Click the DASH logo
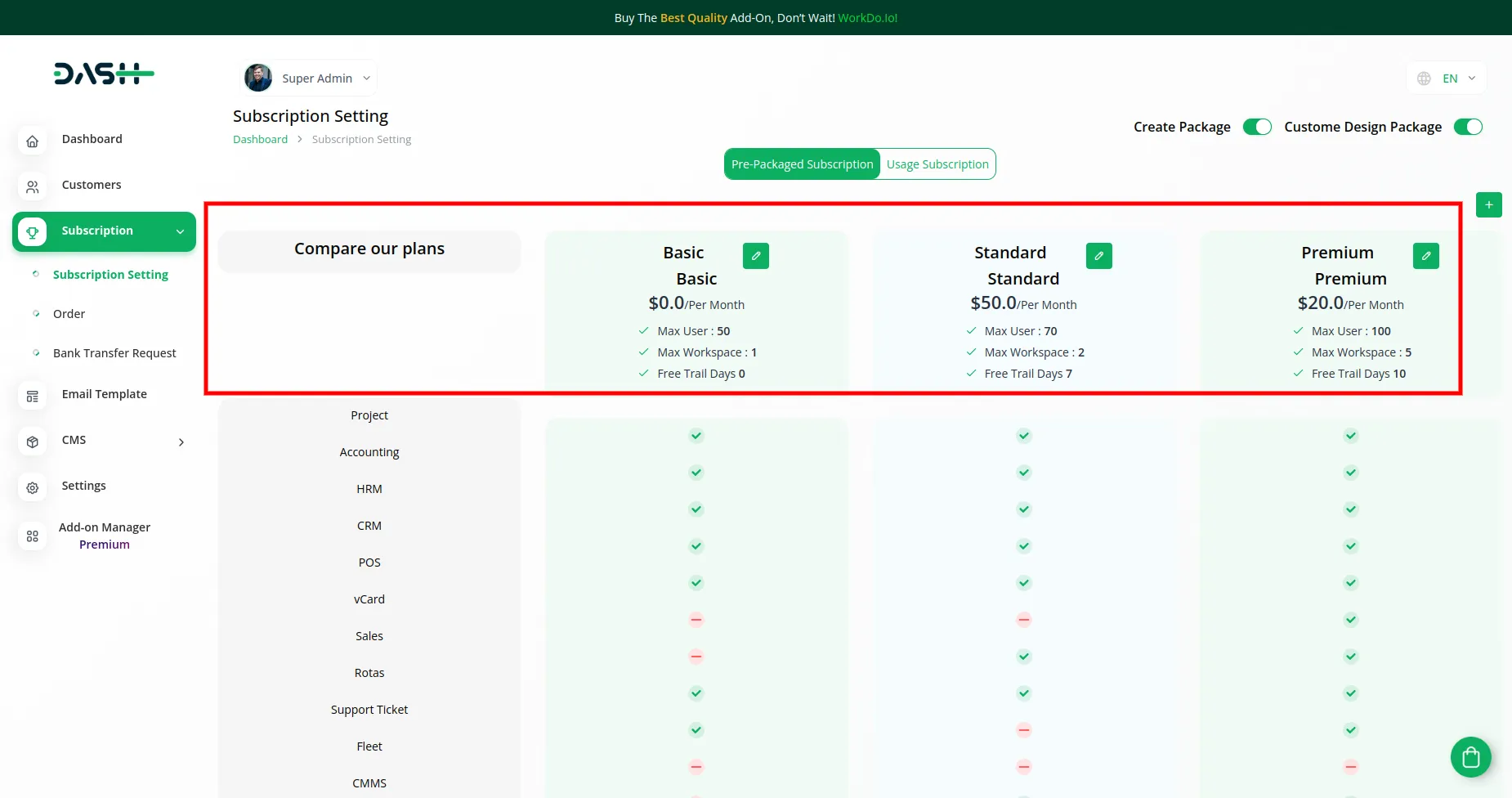 point(104,74)
